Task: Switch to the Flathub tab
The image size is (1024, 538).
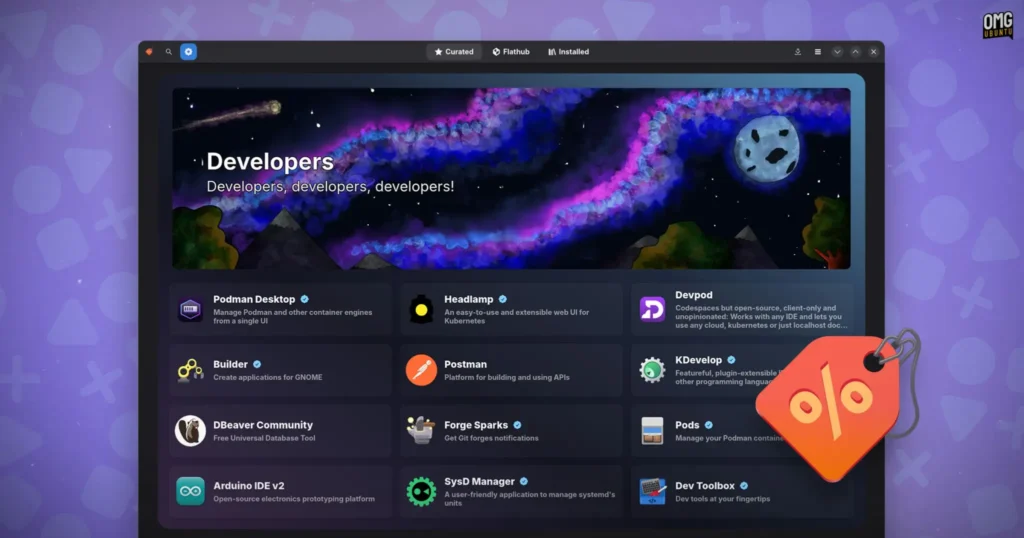Action: (511, 51)
